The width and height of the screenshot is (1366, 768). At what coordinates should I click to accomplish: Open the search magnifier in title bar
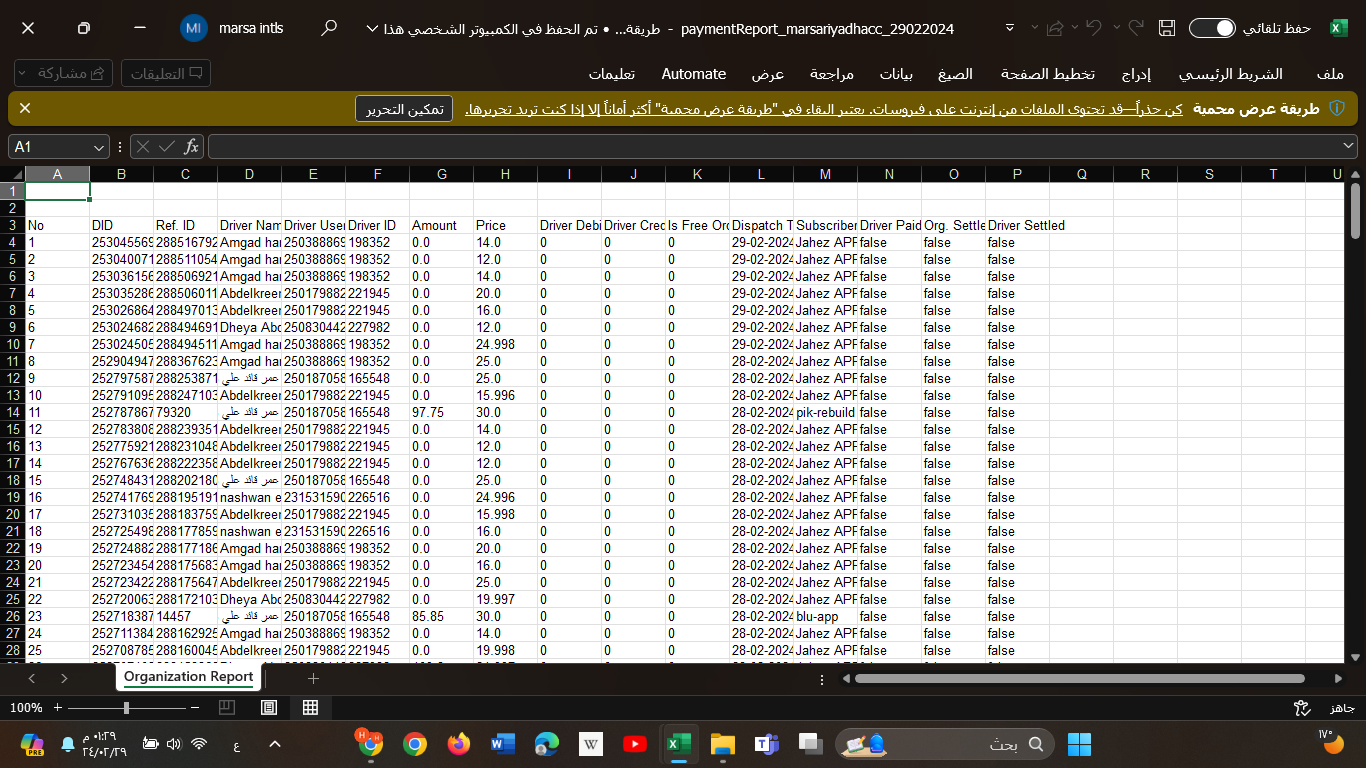(x=328, y=29)
